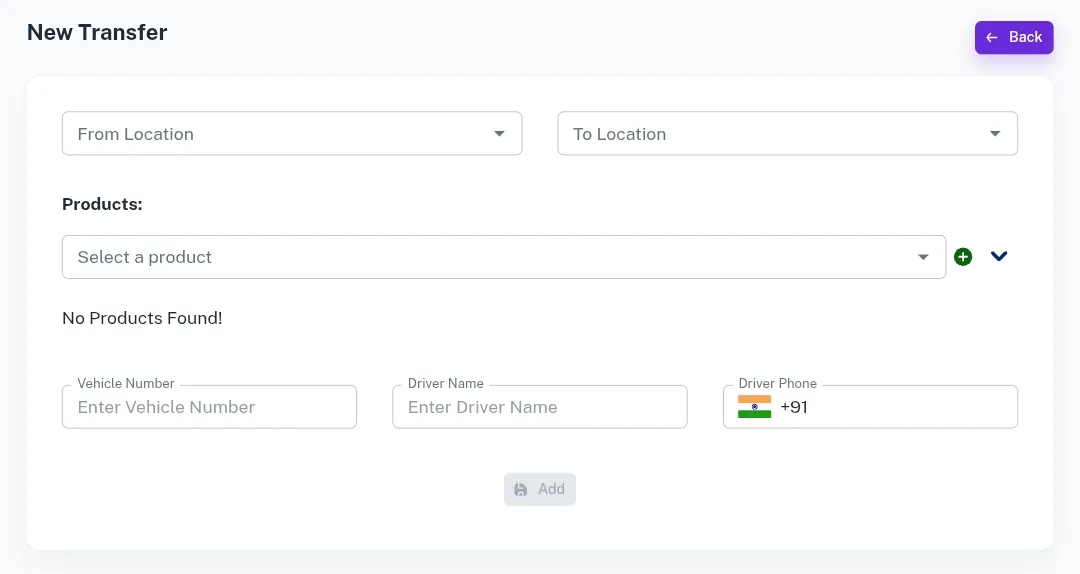Open the Select a product dropdown
Screen dimensions: 1080x574
pyautogui.click(x=503, y=257)
